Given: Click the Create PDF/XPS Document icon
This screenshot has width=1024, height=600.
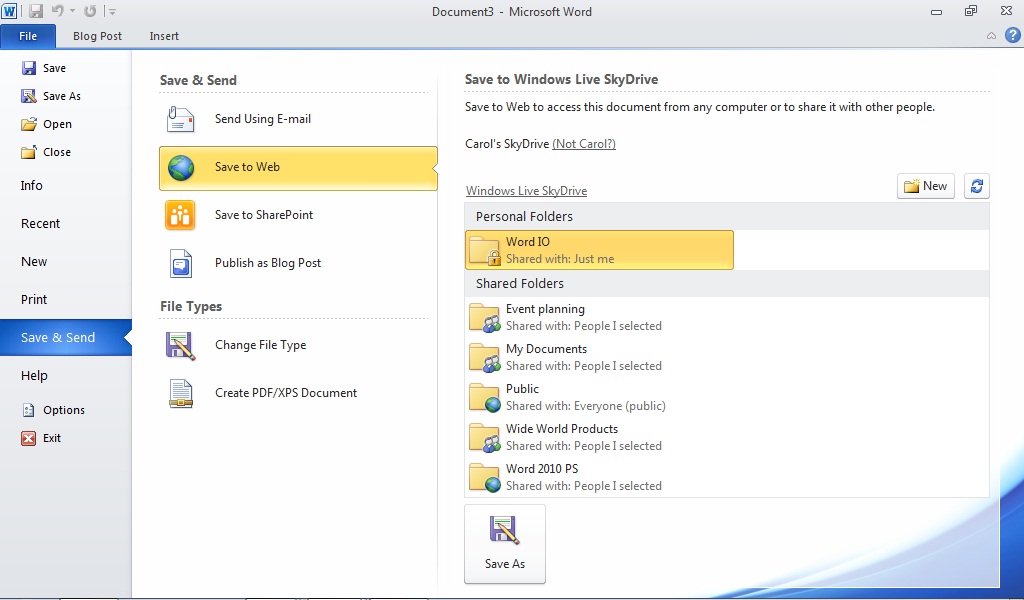Looking at the screenshot, I should pyautogui.click(x=181, y=394).
